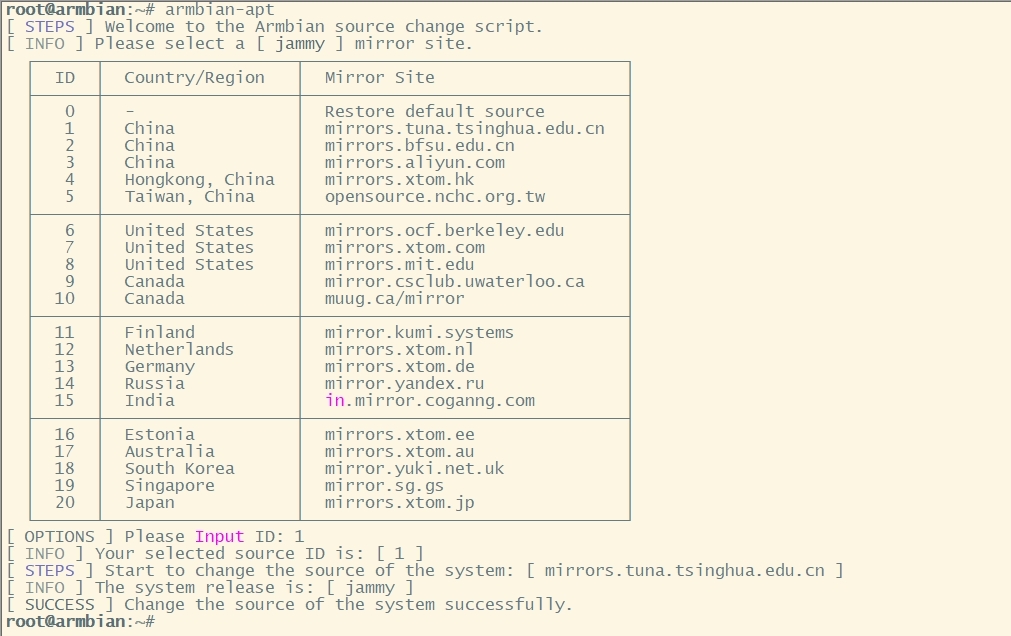Screen dimensions: 1011x636
Task: Click opensource.nchc.org.tw mirror site
Action: tap(434, 197)
